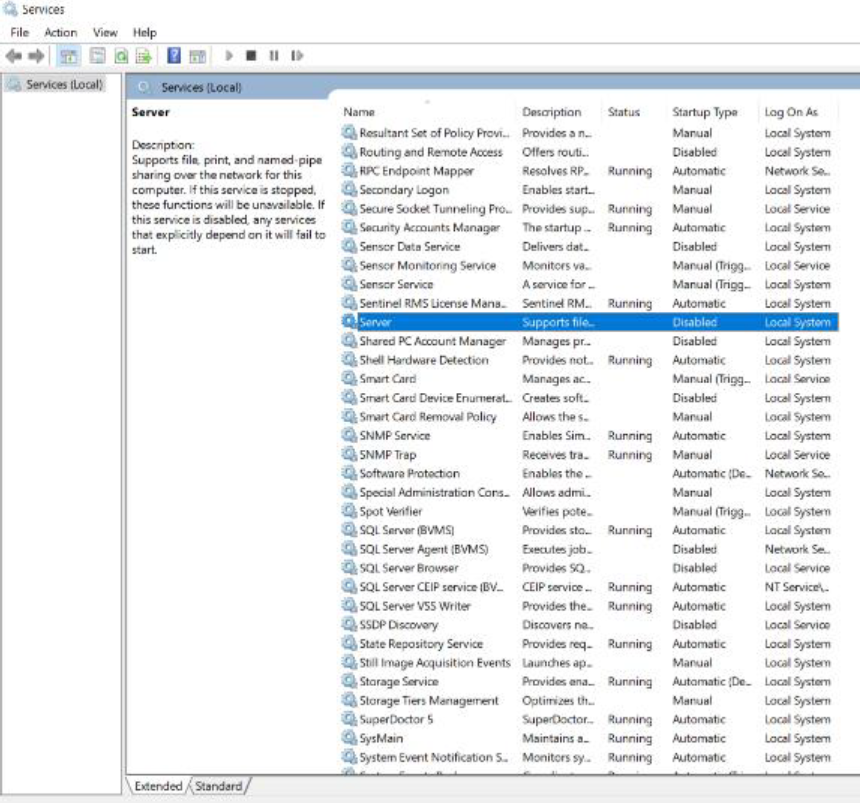Switch to the Standard tab
860x803 pixels.
pyautogui.click(x=220, y=786)
